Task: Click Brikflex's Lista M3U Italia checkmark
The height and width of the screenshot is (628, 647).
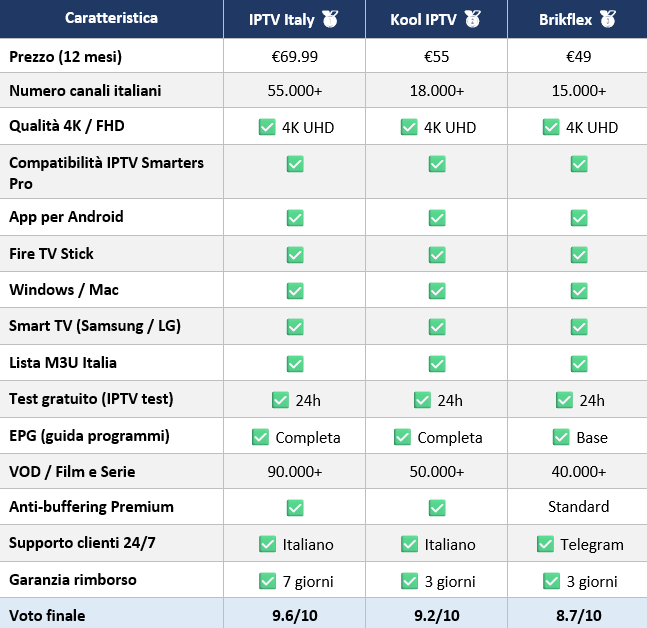Action: pyautogui.click(x=579, y=364)
